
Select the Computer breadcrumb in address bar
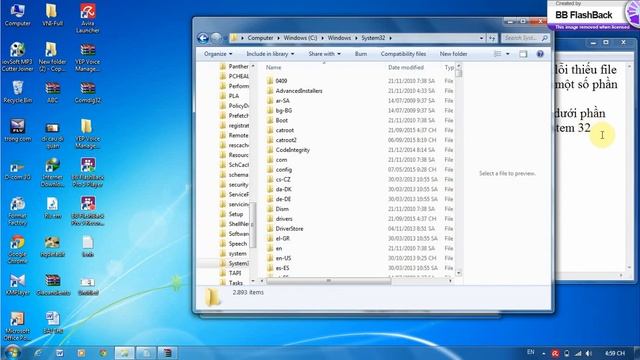(260, 38)
